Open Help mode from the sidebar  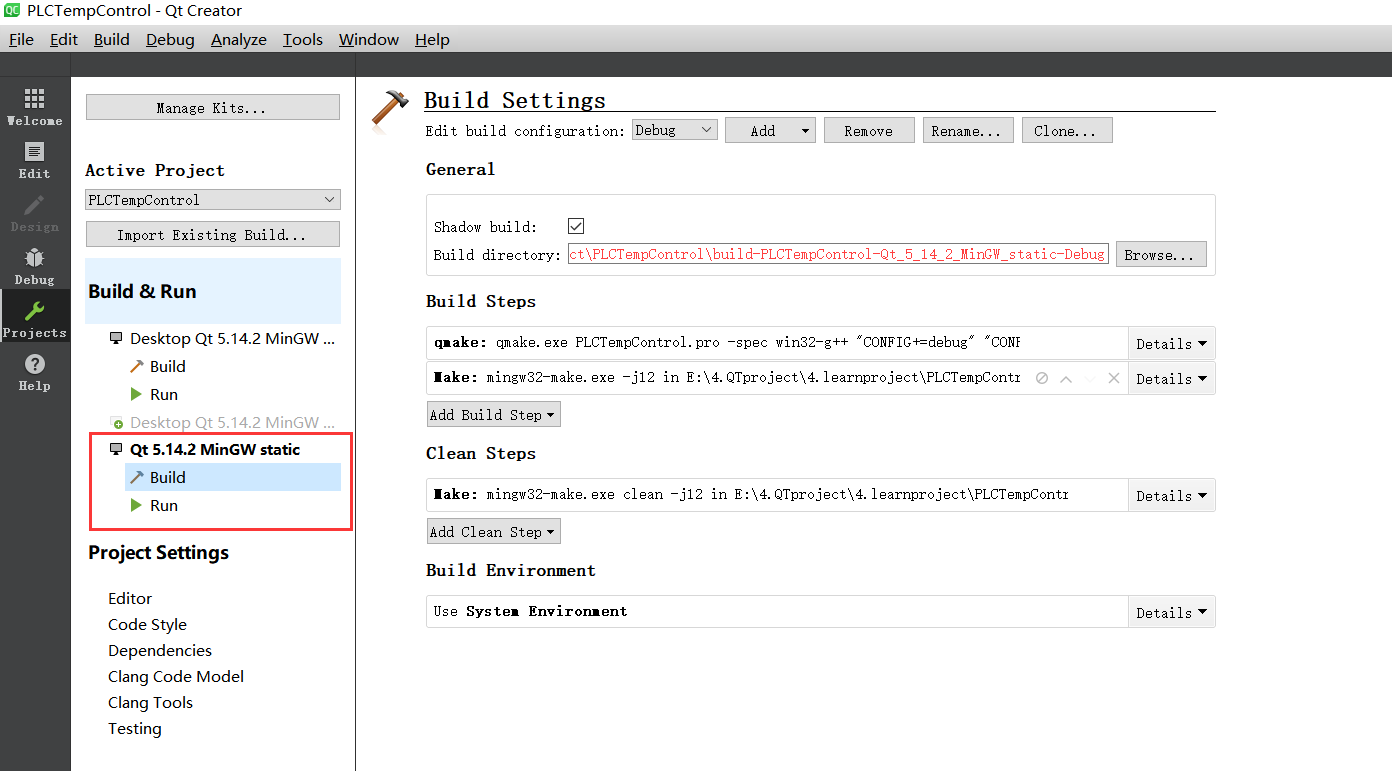(34, 368)
